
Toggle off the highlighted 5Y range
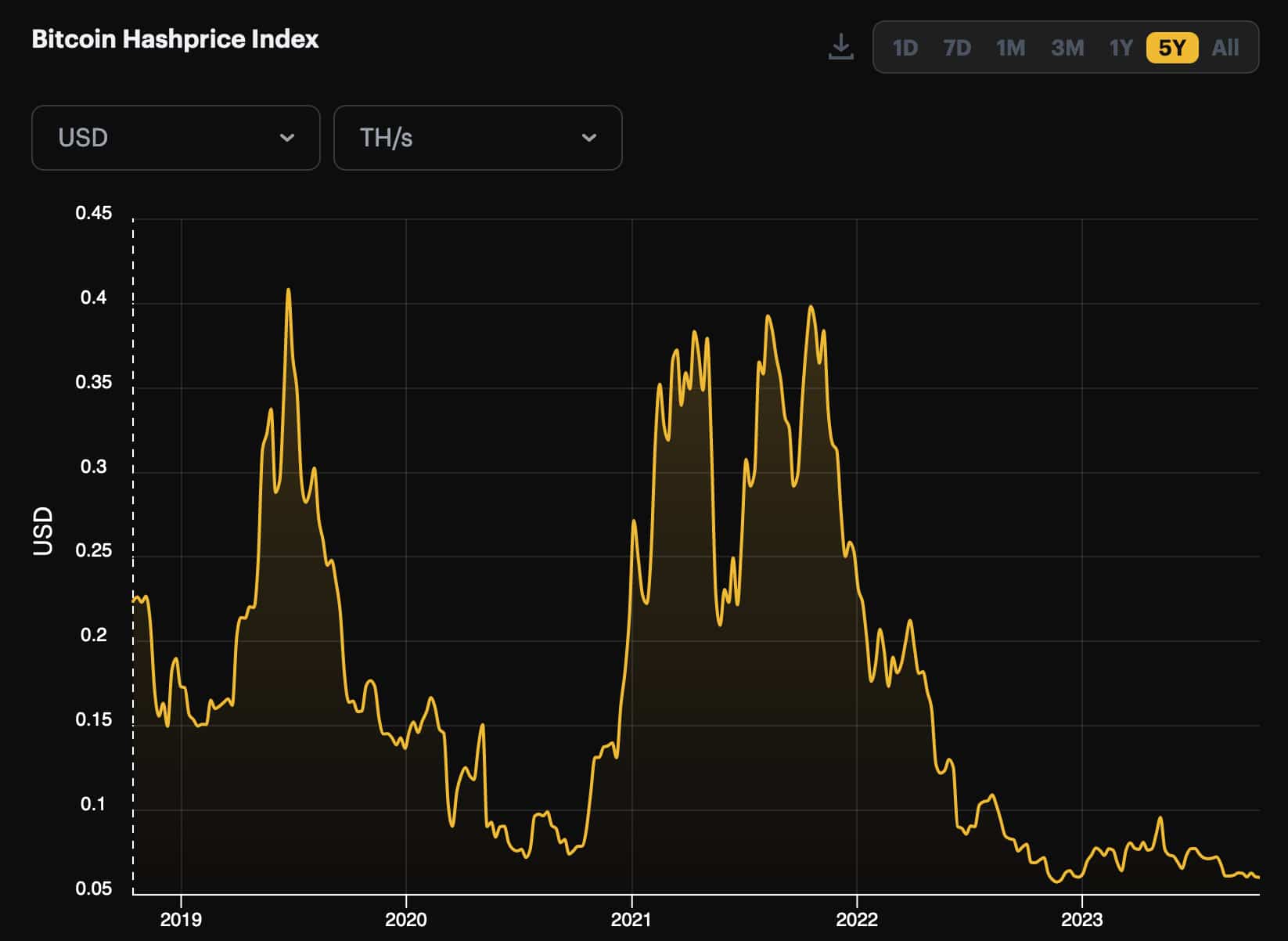pos(1171,48)
